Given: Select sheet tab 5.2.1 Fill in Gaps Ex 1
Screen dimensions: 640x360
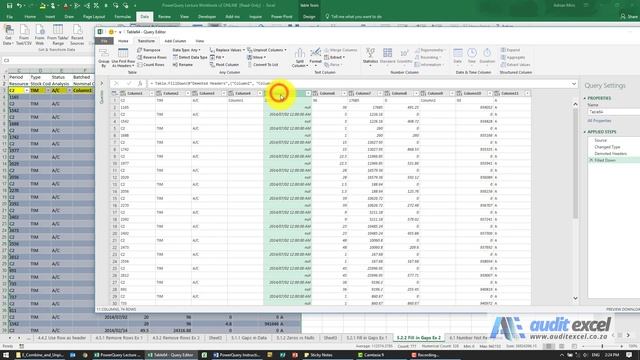Looking at the screenshot, I should [367, 338].
